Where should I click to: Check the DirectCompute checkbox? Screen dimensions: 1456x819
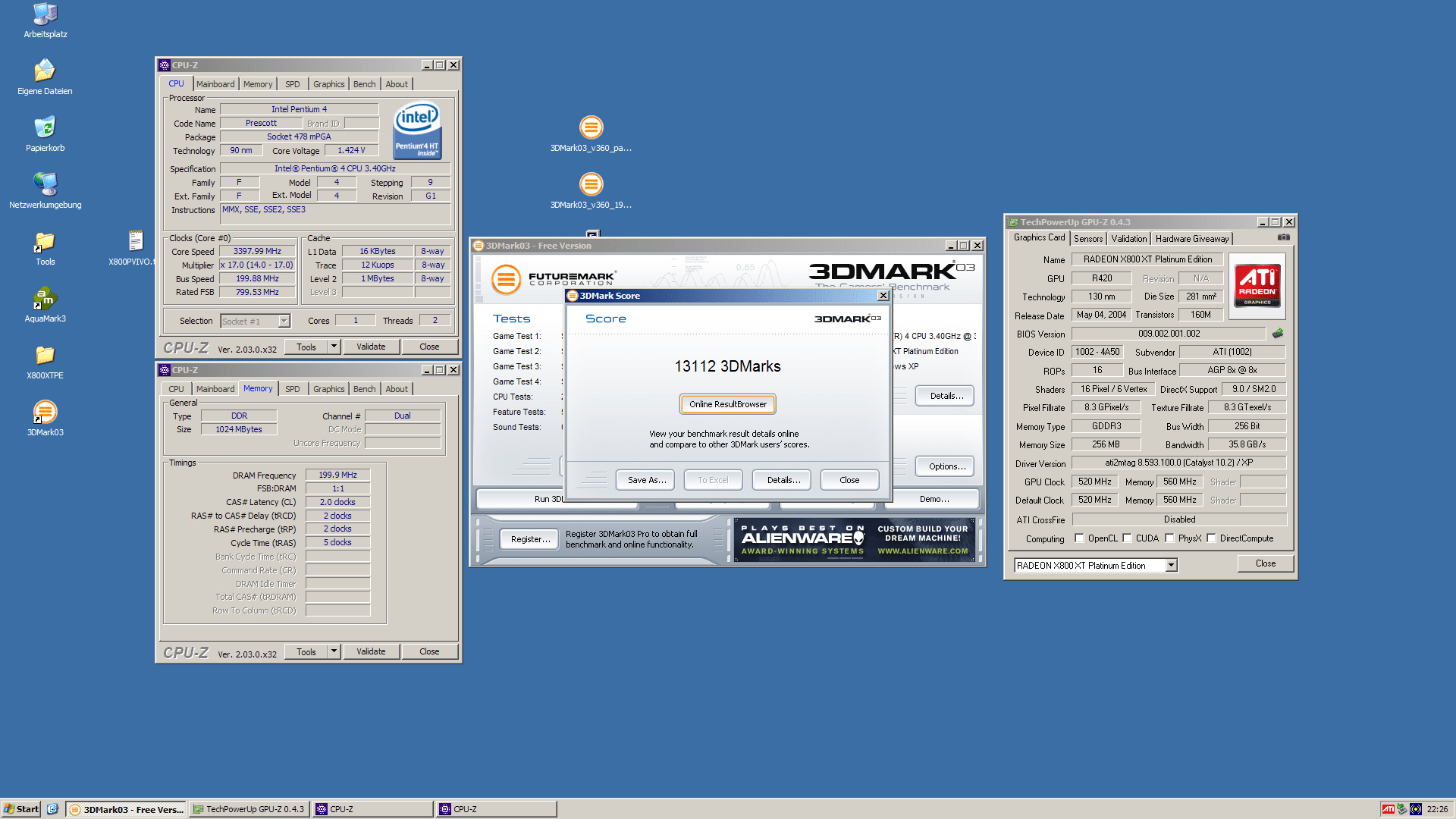click(1211, 538)
